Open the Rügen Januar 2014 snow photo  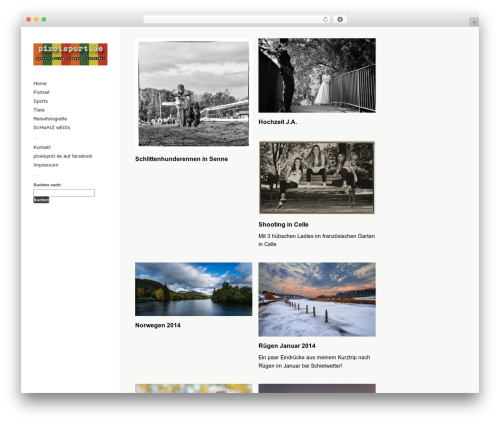317,299
